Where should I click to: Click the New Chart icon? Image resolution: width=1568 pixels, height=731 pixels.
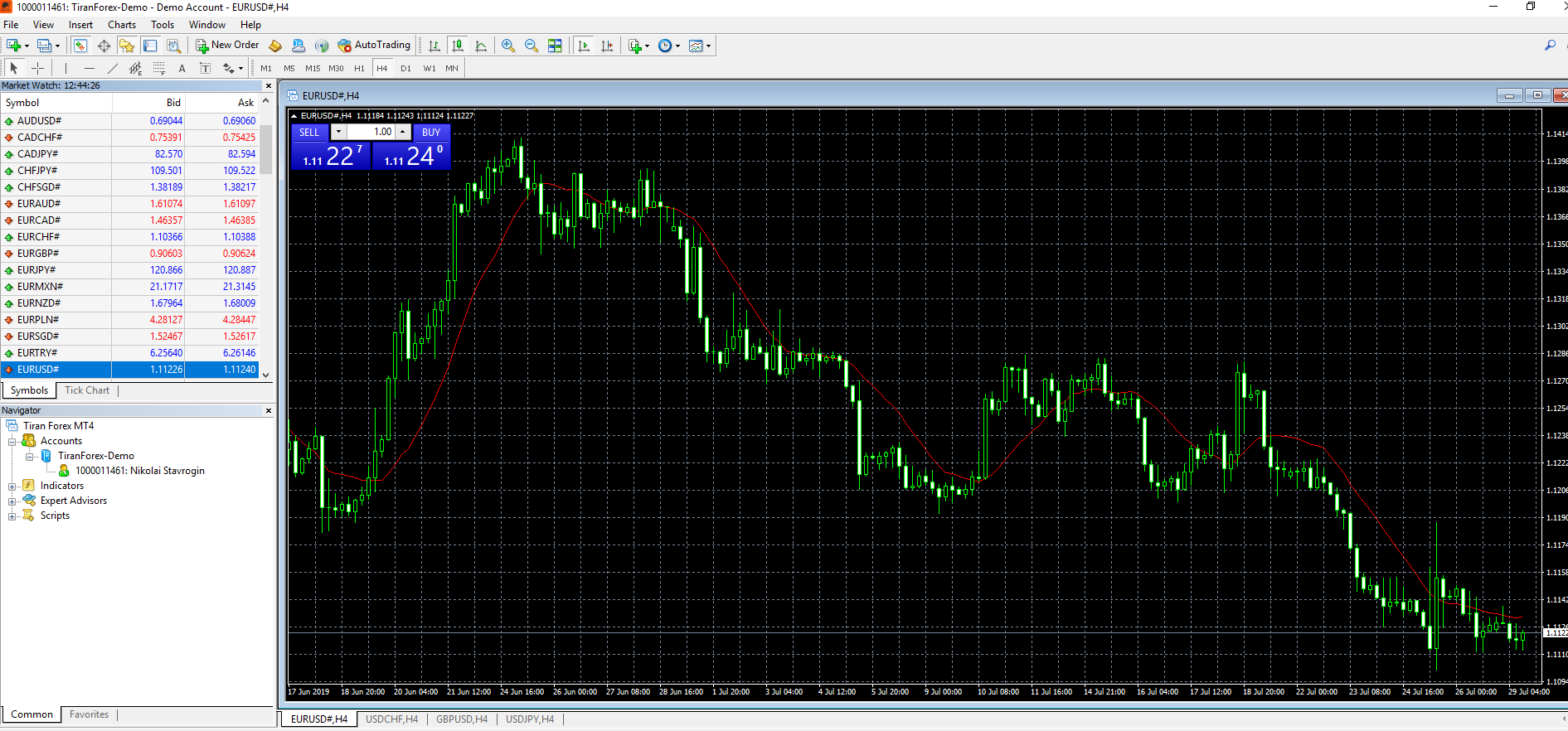point(13,46)
